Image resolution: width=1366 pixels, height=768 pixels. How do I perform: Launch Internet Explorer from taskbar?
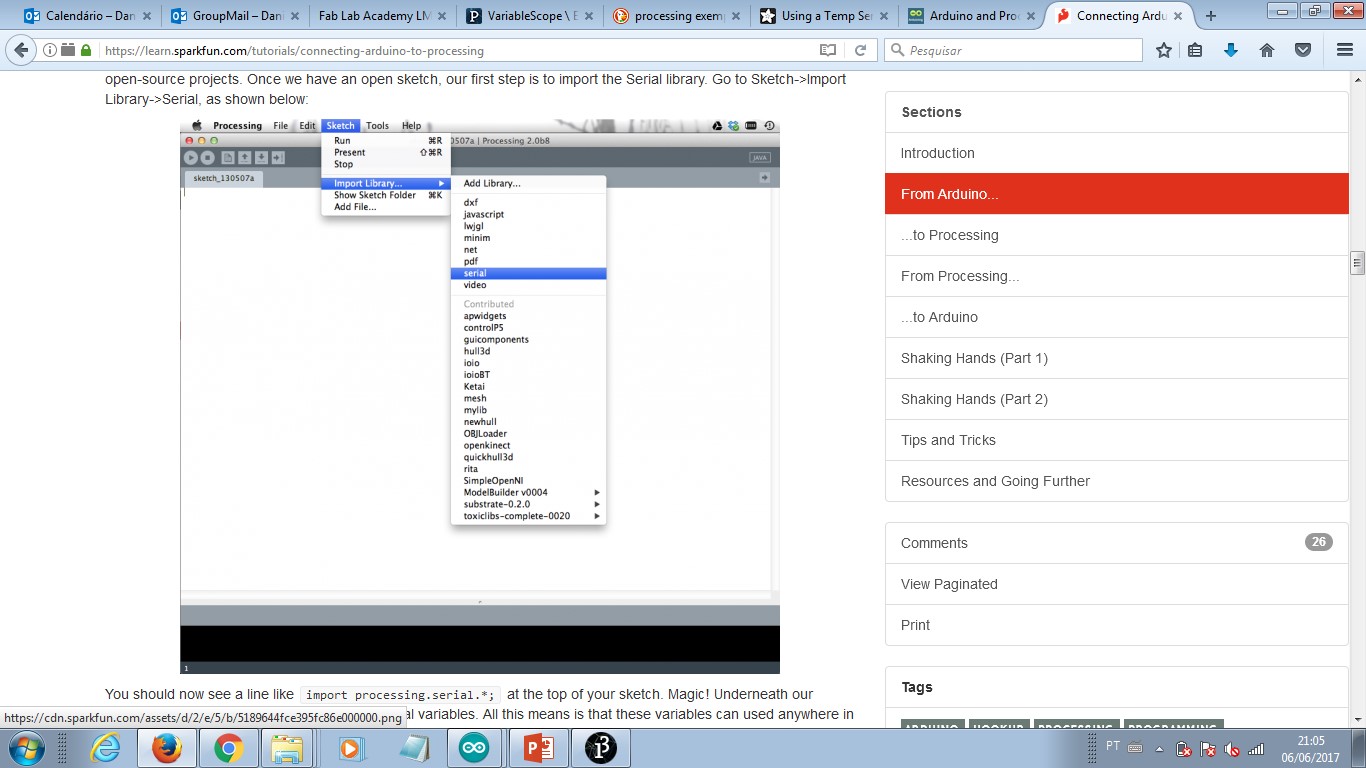tap(104, 748)
